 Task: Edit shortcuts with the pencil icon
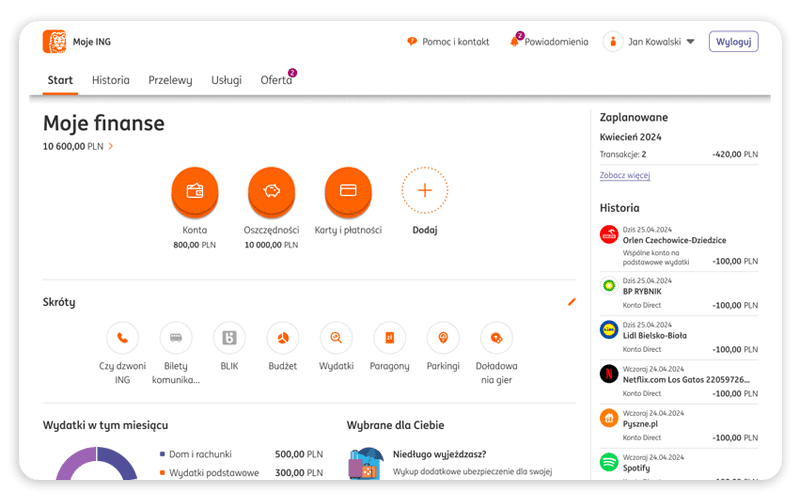(x=571, y=301)
